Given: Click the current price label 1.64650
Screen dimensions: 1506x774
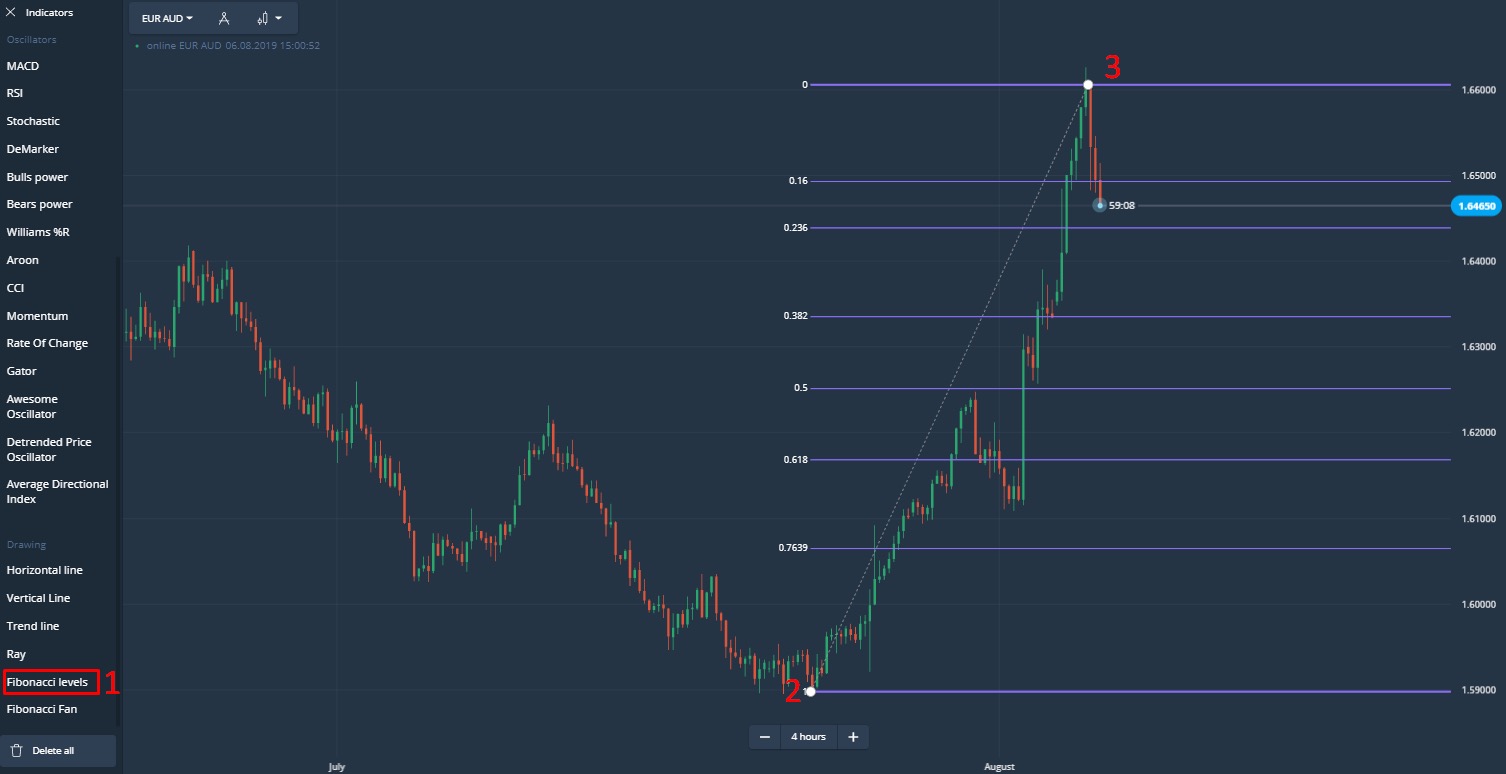Looking at the screenshot, I should point(1476,206).
